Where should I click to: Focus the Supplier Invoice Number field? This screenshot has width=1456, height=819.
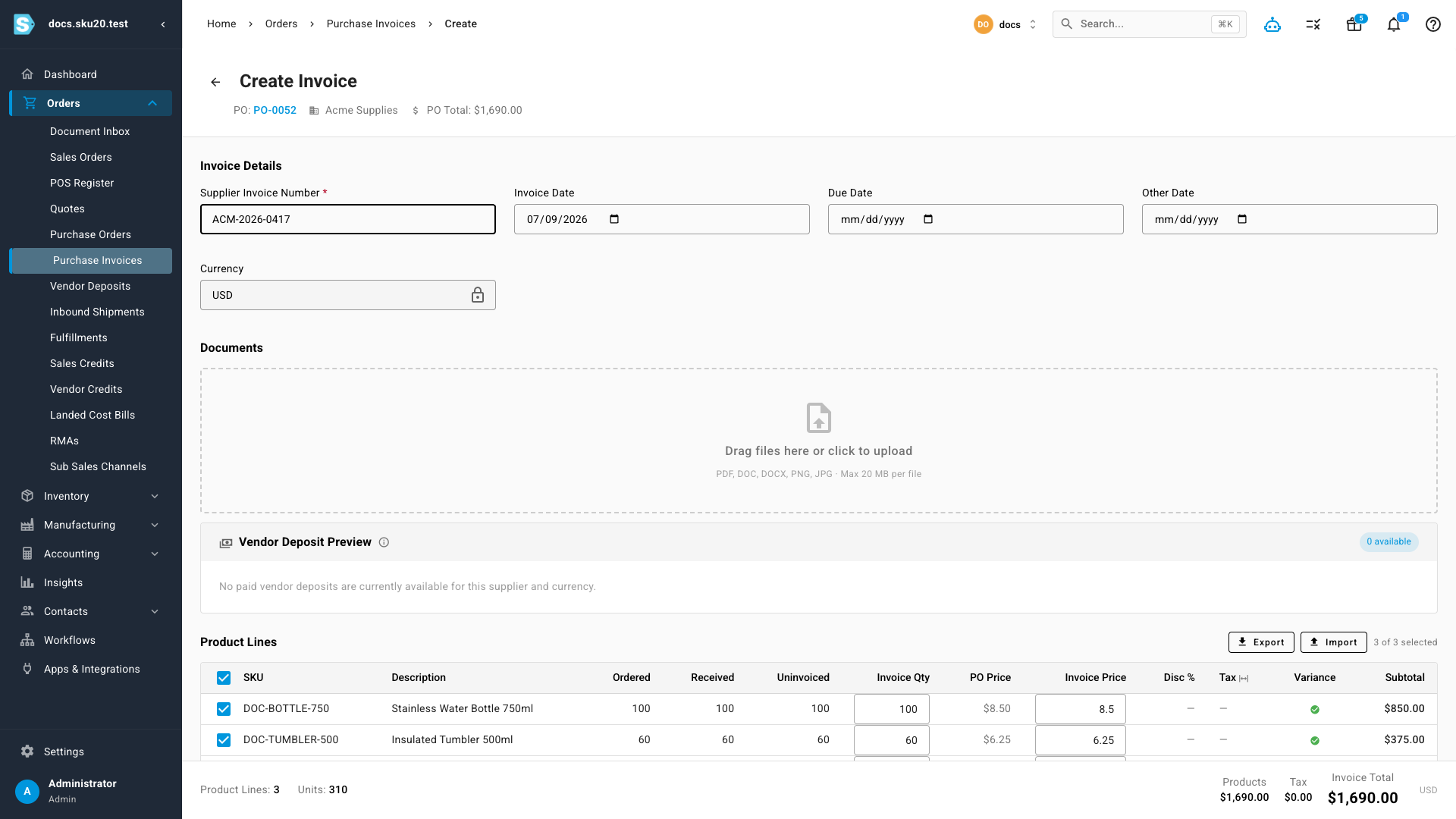348,219
